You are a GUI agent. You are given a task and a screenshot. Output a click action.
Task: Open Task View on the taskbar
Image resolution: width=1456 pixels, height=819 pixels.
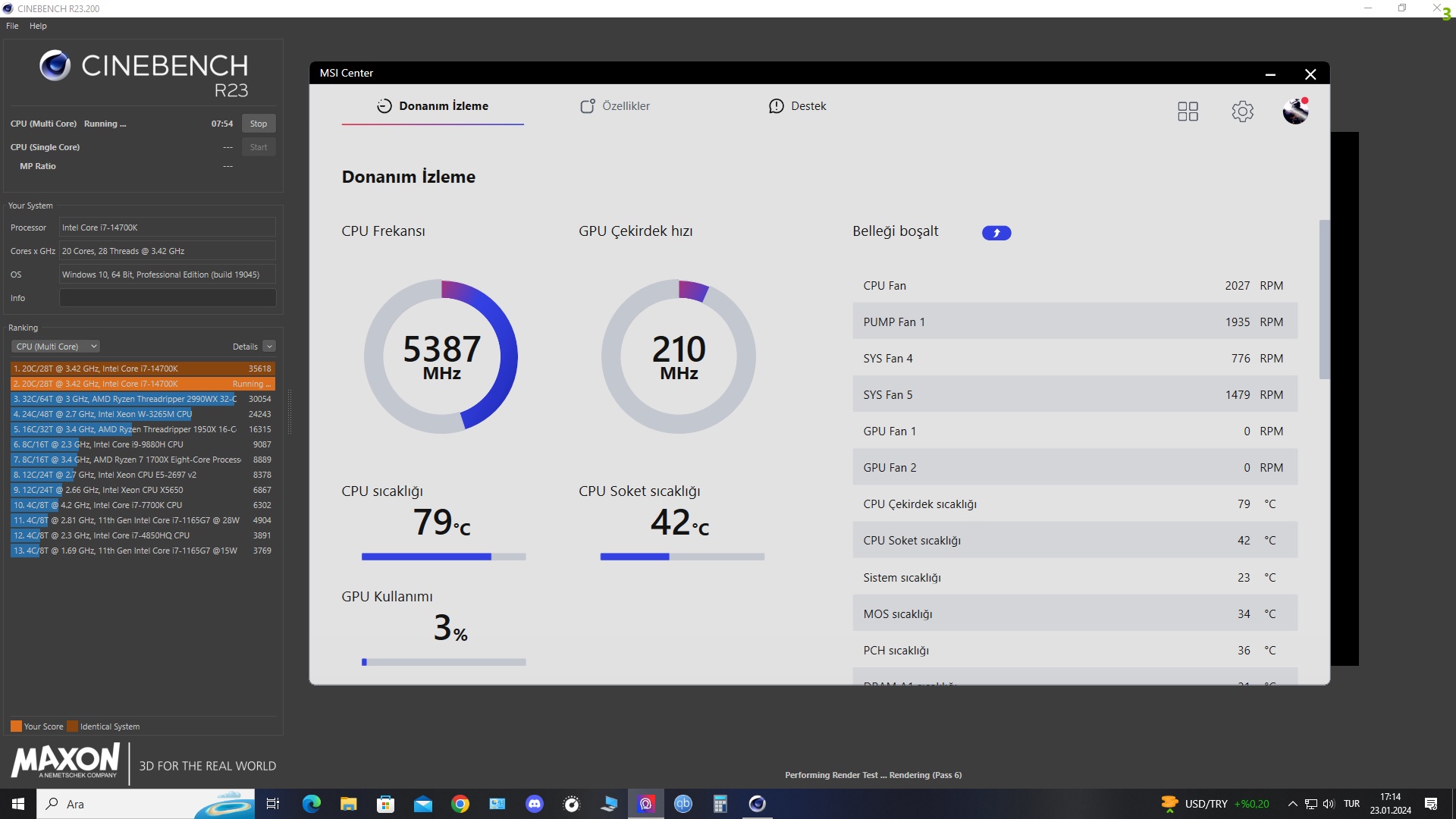coord(273,804)
